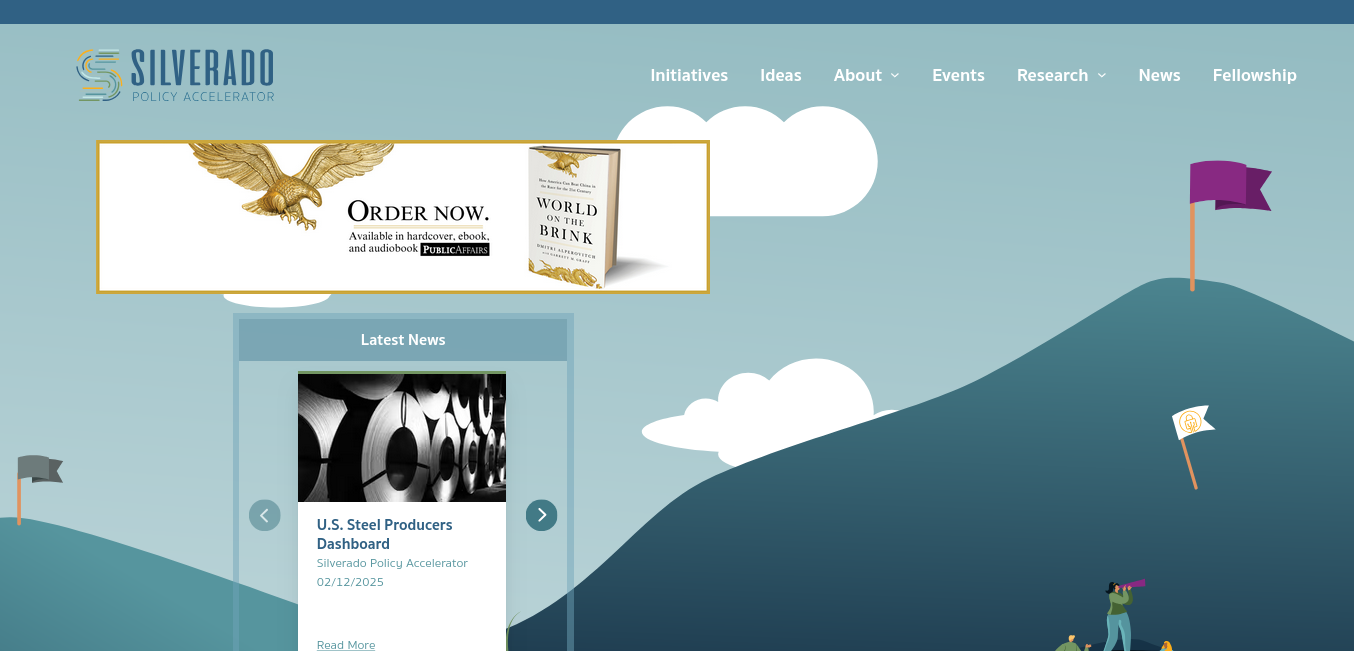Go to the Ideas page
1366x651 pixels.
click(781, 75)
